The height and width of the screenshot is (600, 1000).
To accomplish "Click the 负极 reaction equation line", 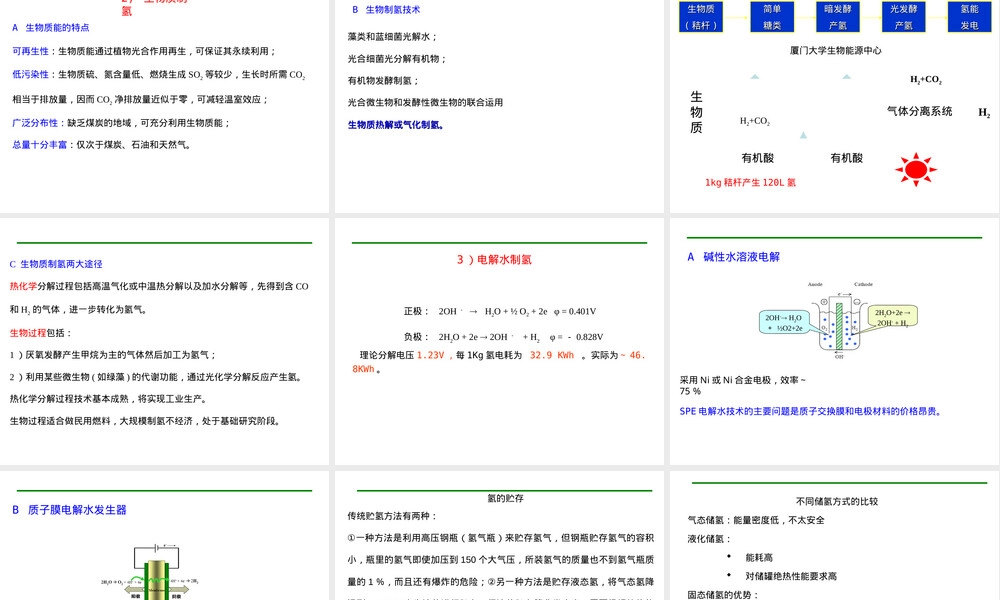I will point(503,337).
